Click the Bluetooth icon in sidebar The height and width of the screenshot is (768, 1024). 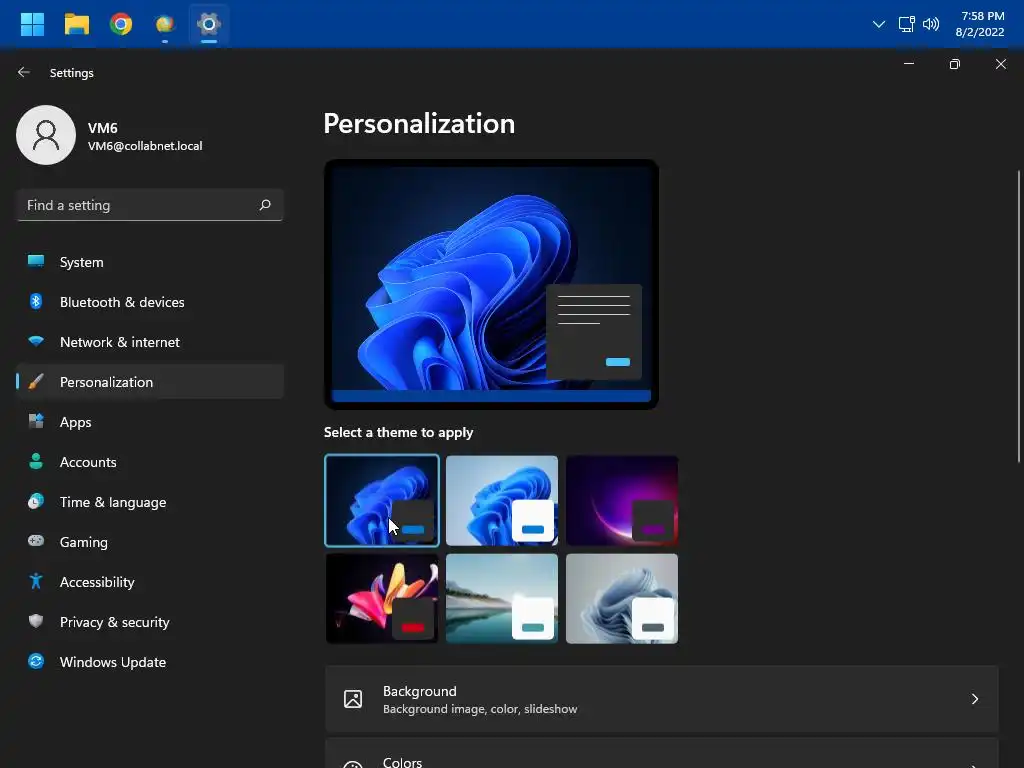[x=36, y=302]
